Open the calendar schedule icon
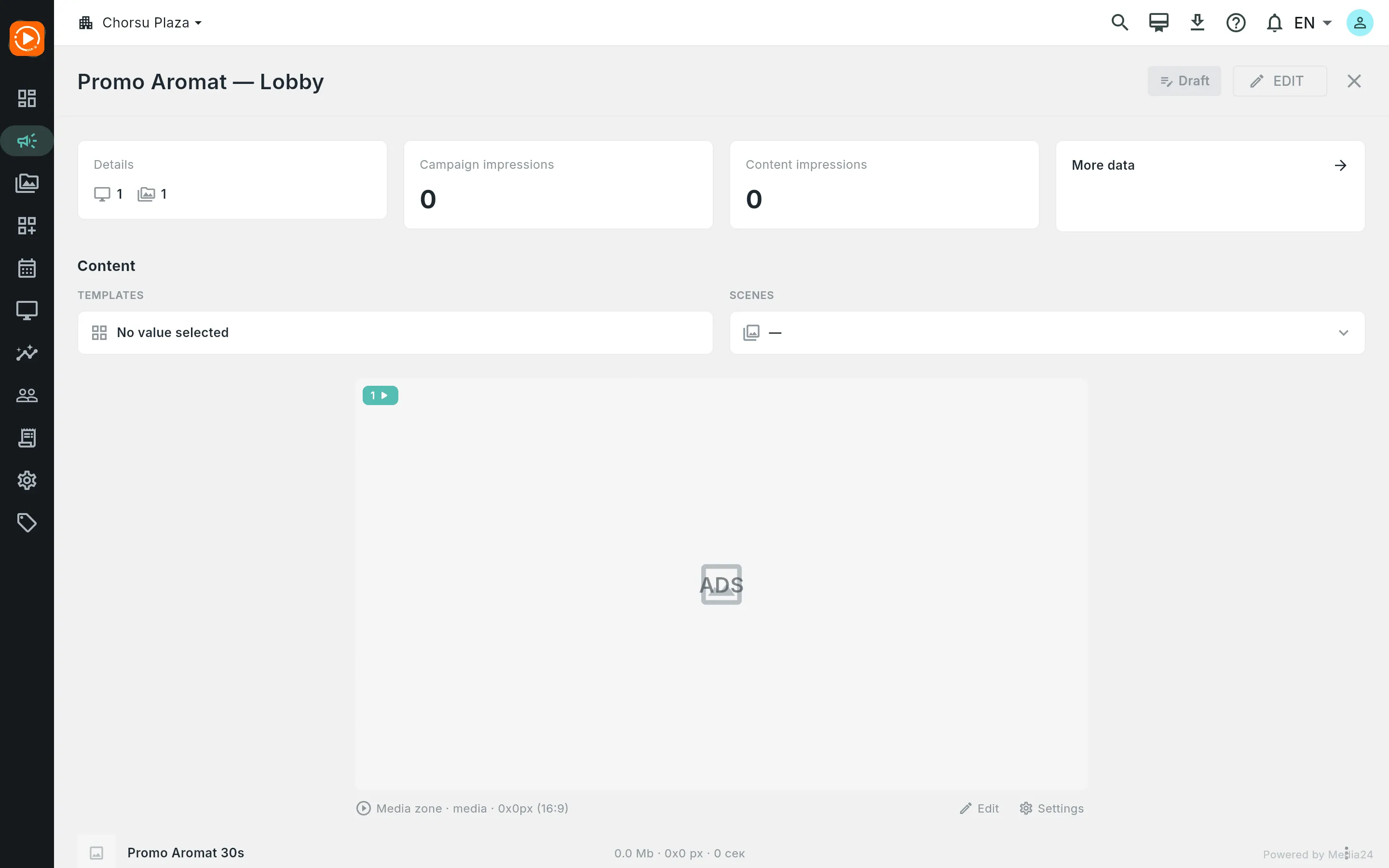The height and width of the screenshot is (868, 1389). pos(27,268)
